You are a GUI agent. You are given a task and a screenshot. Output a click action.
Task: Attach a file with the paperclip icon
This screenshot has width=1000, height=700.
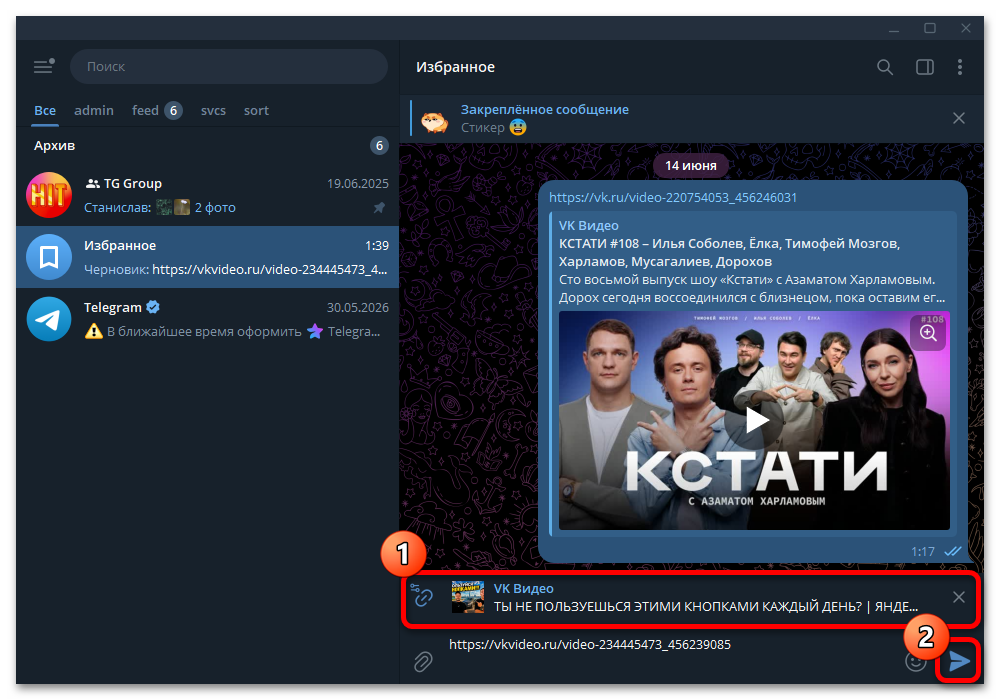click(423, 662)
